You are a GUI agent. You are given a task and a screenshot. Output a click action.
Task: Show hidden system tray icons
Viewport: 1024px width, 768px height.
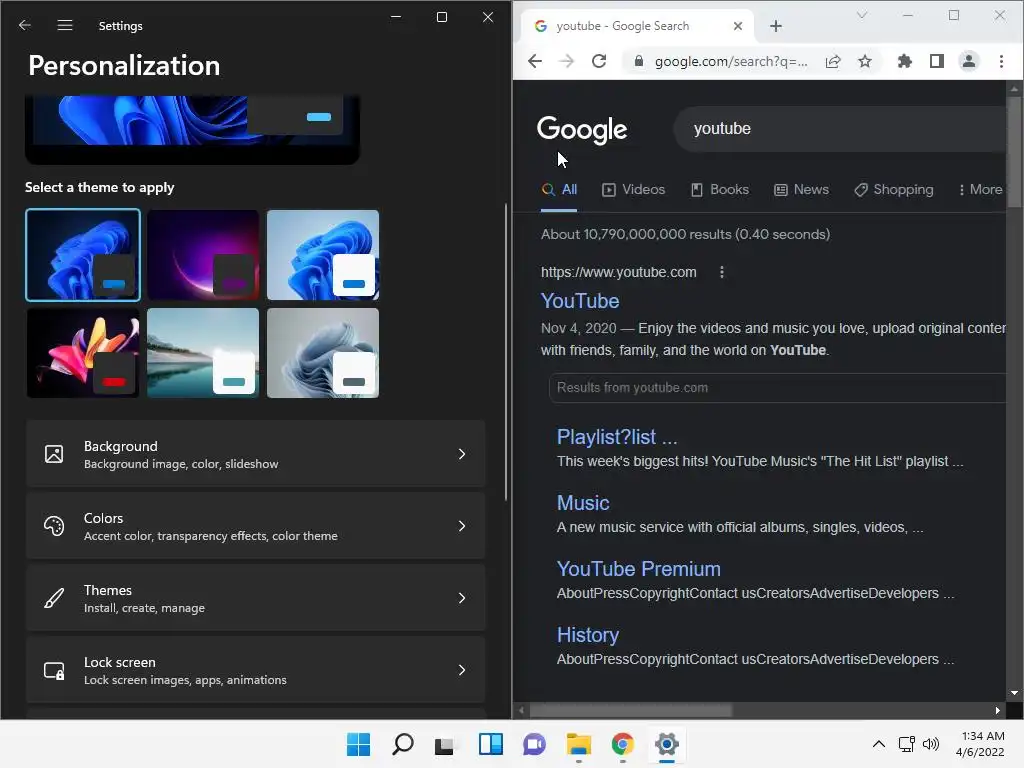point(879,744)
